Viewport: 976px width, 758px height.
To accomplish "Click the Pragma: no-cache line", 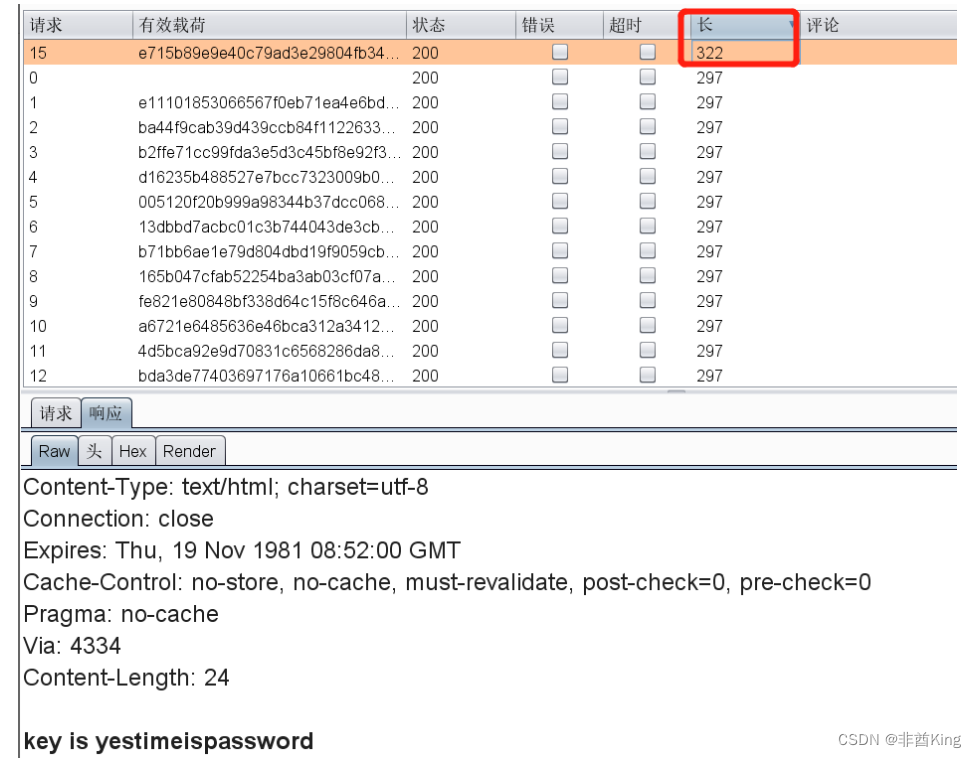I will (121, 614).
